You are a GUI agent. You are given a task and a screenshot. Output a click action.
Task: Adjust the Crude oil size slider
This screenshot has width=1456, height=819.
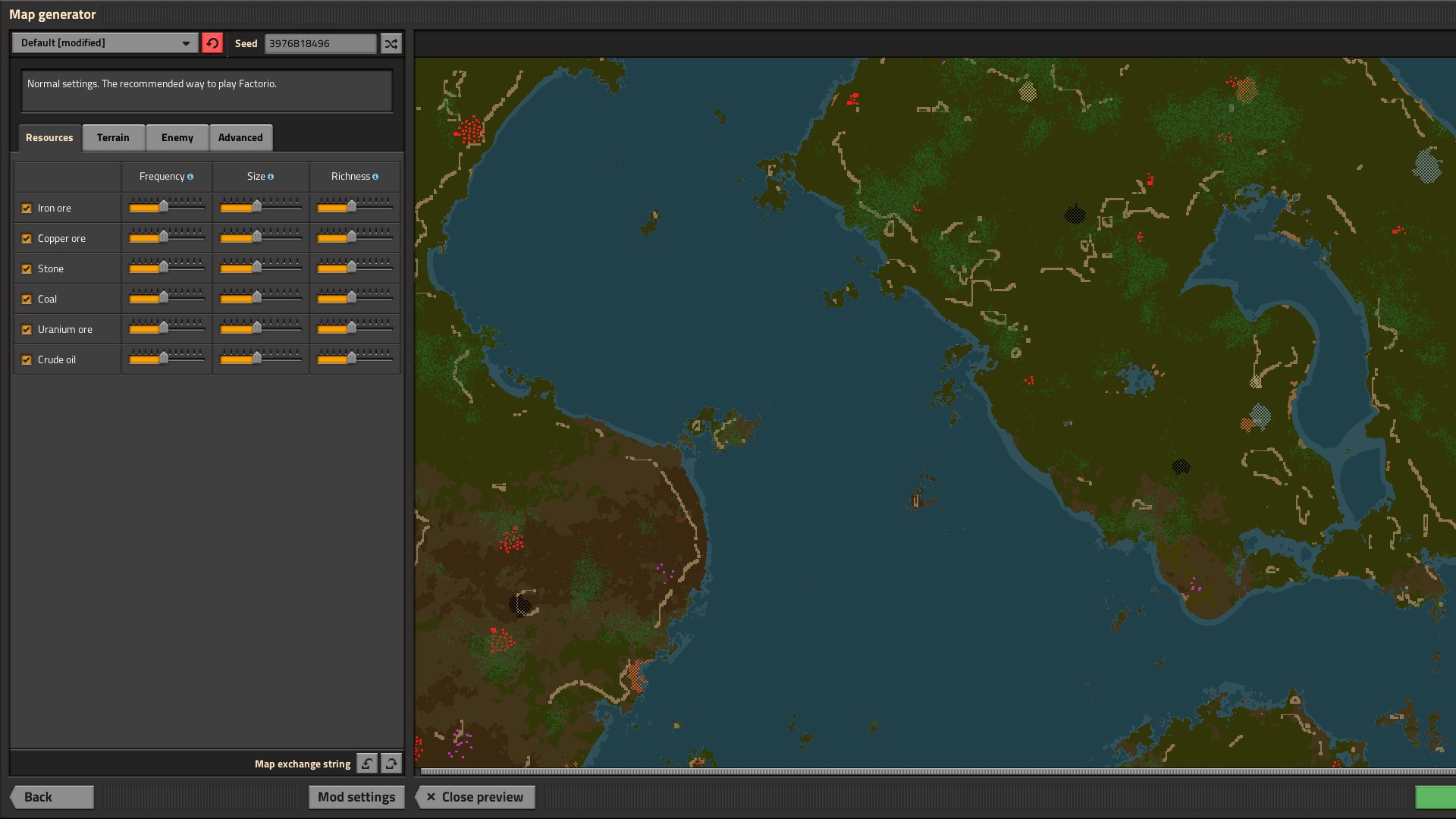(x=261, y=358)
